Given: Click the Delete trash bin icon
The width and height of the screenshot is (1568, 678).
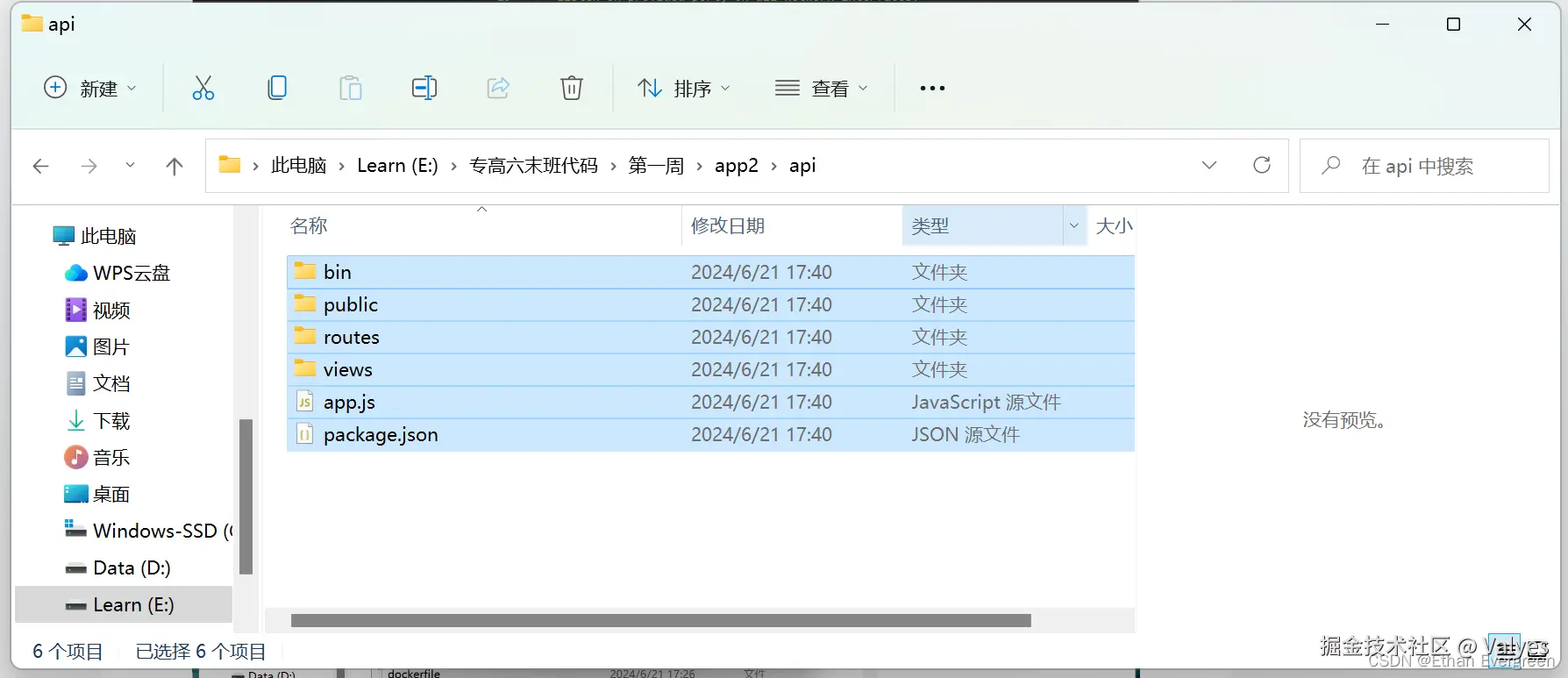Looking at the screenshot, I should pos(572,88).
